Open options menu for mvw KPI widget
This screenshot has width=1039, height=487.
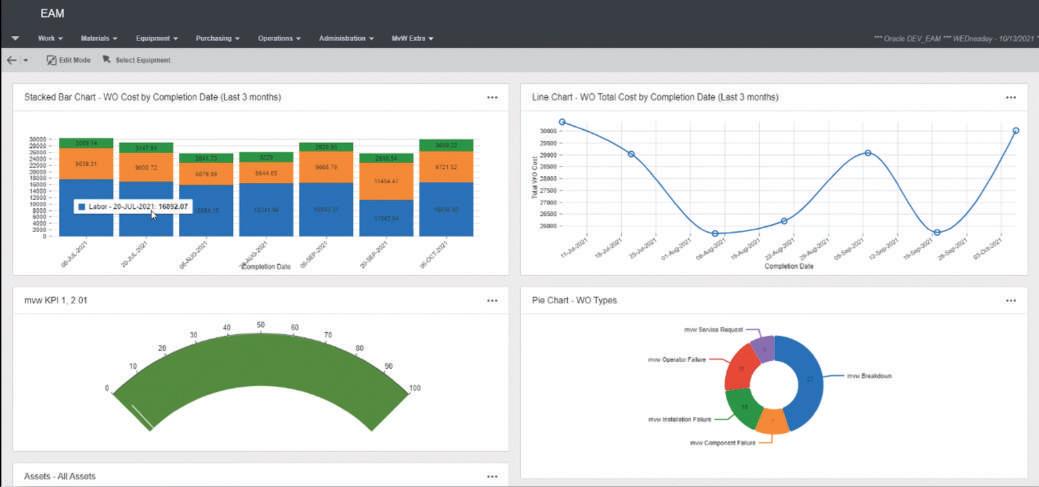tap(492, 300)
